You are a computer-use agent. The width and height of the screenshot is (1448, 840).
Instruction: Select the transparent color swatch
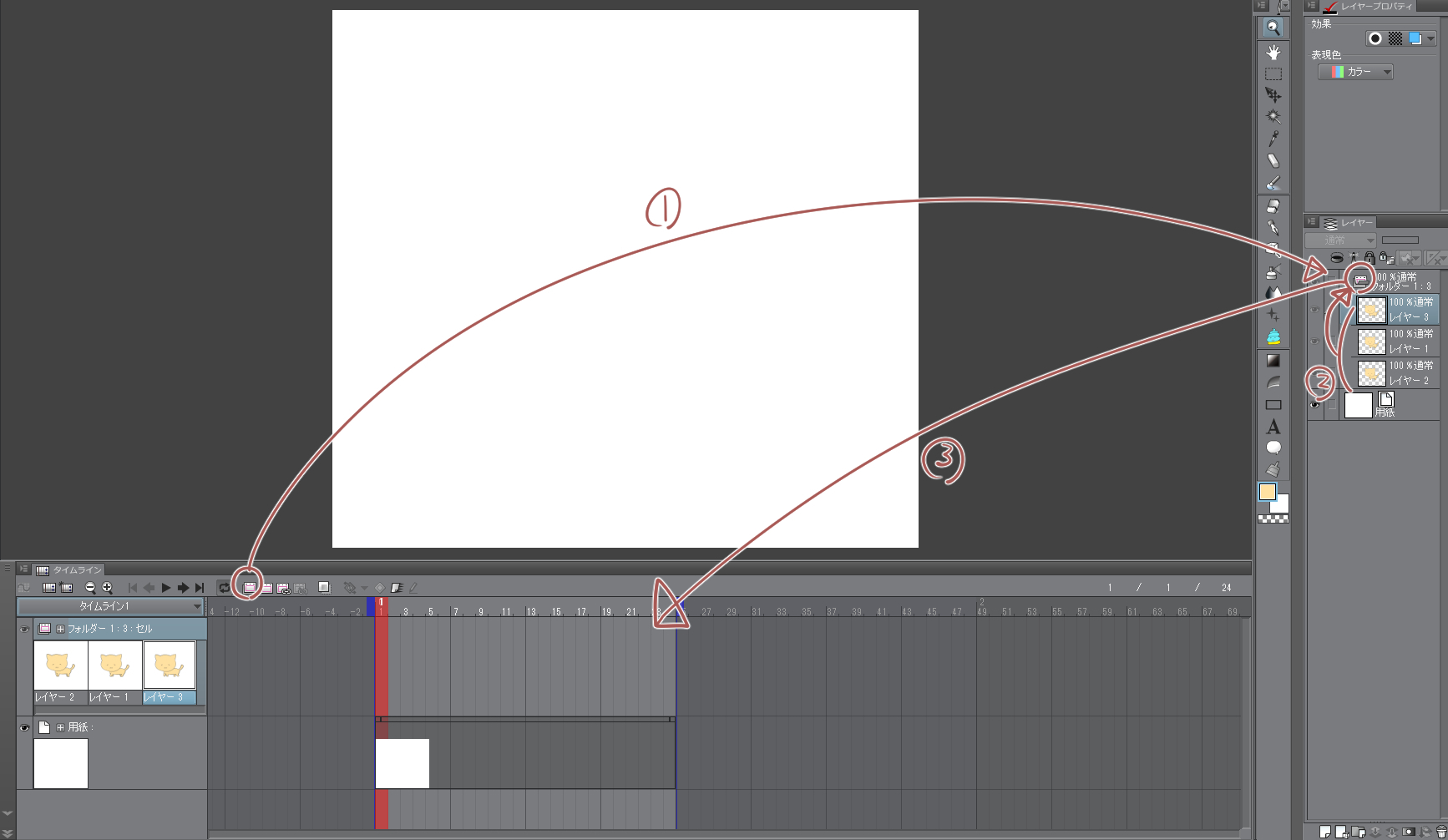click(1273, 519)
